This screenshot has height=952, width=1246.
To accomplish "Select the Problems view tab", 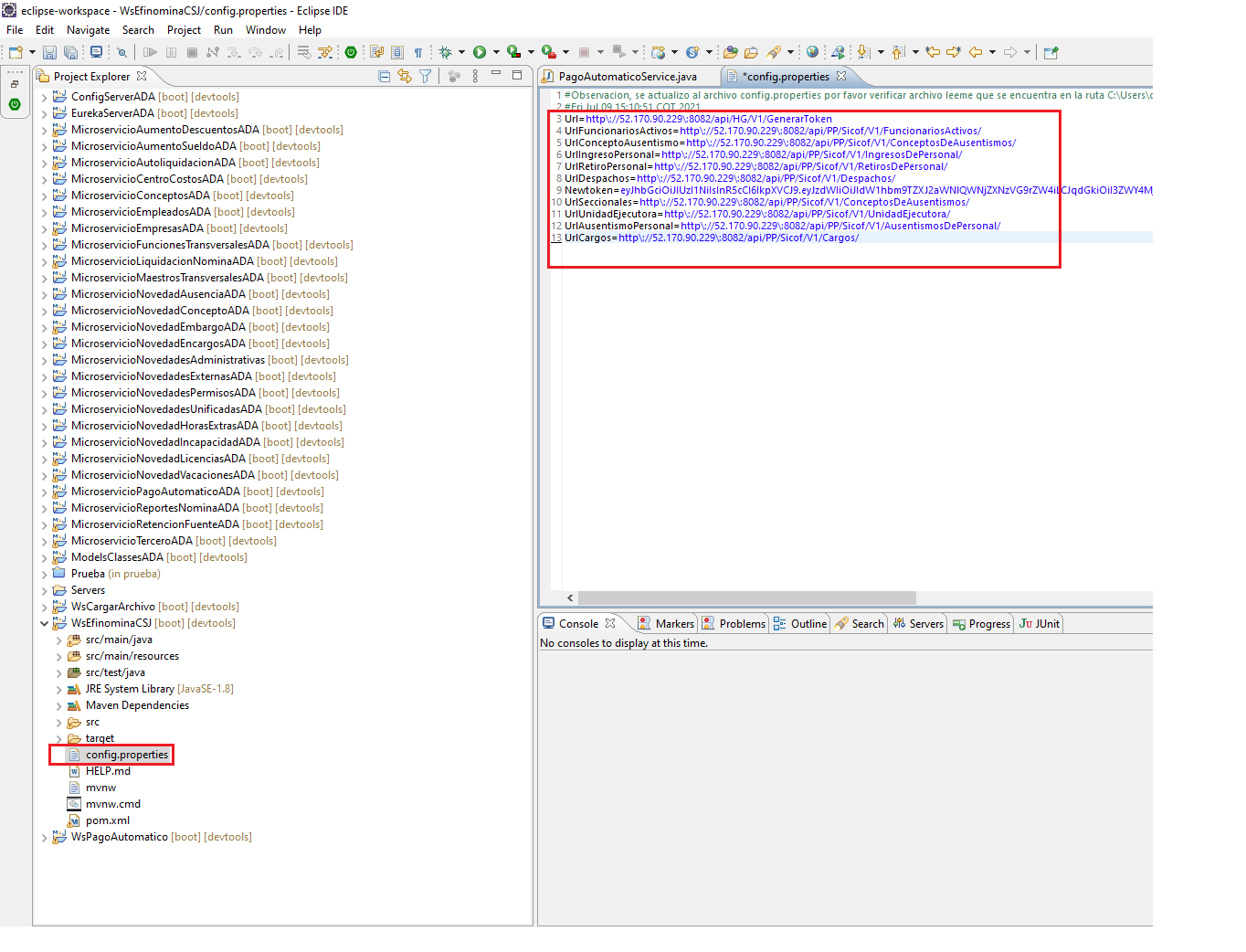I will [741, 624].
